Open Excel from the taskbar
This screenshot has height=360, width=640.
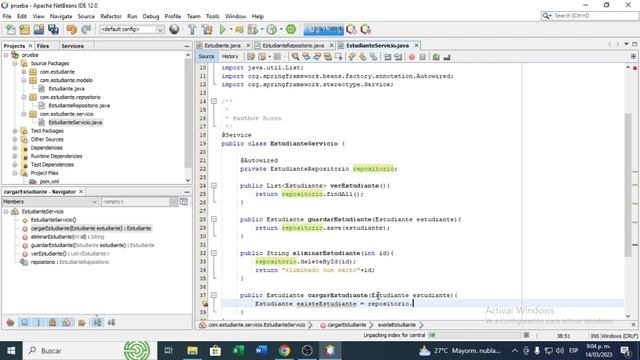tap(238, 350)
